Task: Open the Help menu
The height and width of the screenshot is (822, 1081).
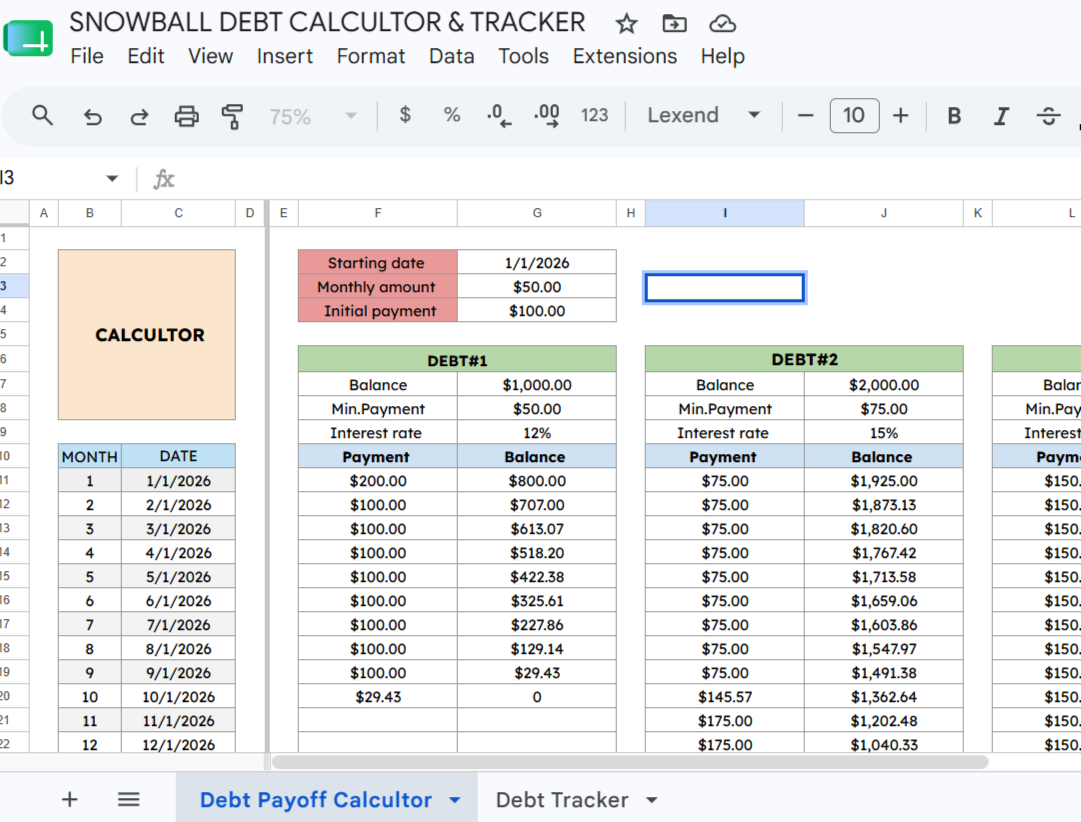Action: coord(723,56)
